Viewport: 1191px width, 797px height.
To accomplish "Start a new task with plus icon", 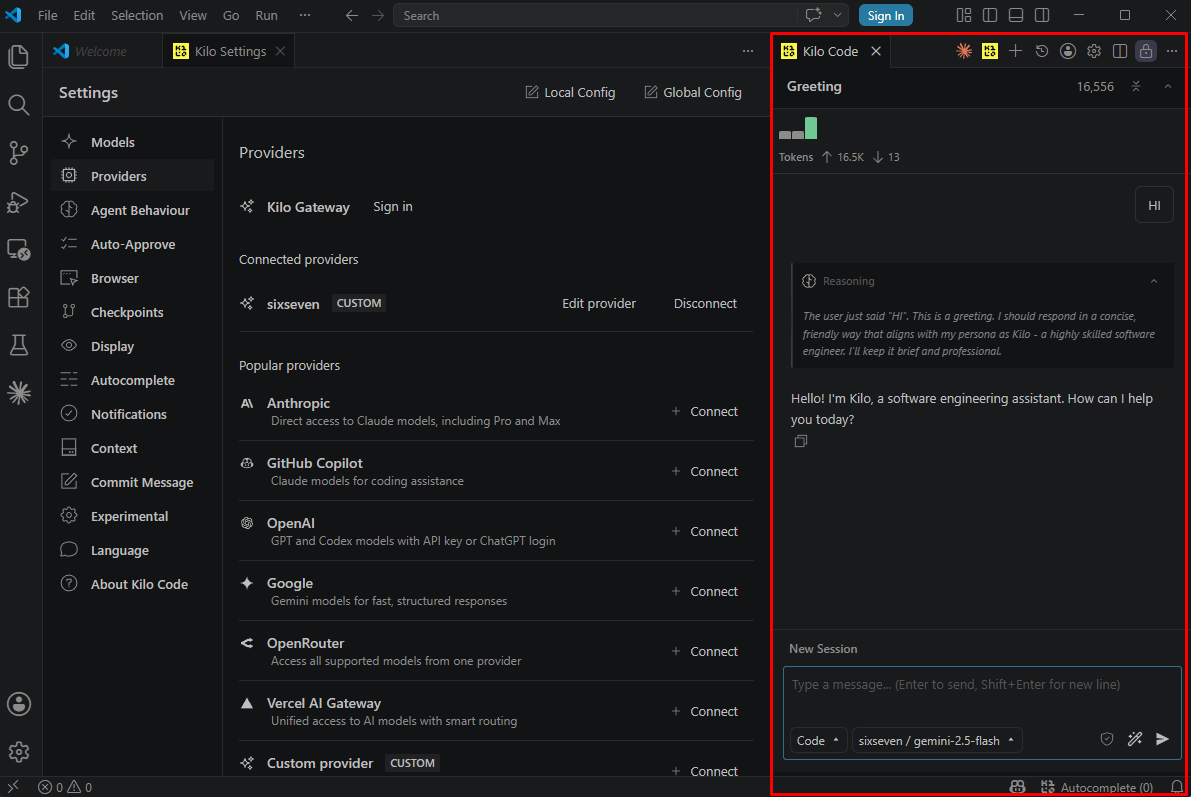I will pos(1016,51).
